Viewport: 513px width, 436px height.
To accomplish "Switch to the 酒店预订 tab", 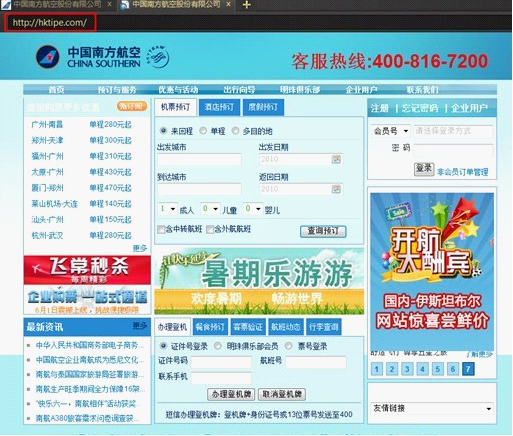I will (219, 107).
